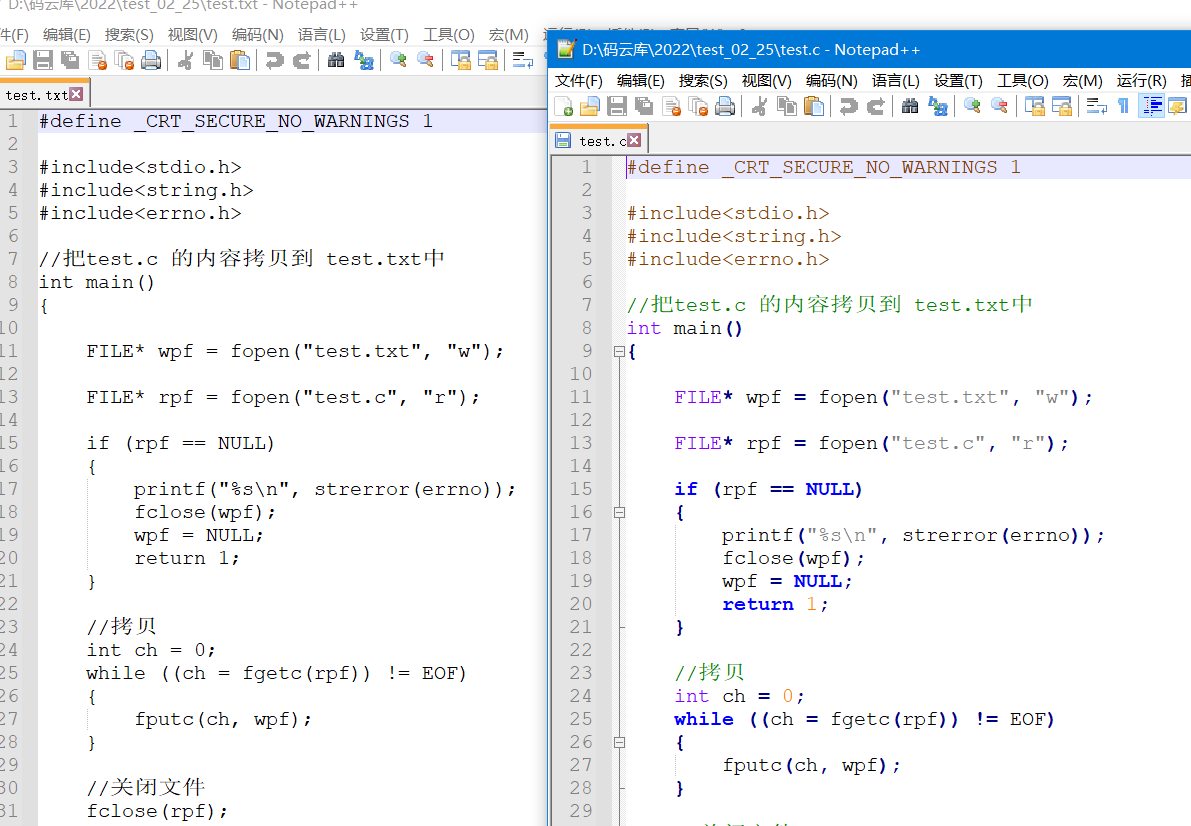Screen dimensions: 1191x826
Task: Toggle indent guide button in test.c toolbar
Action: pos(1151,106)
